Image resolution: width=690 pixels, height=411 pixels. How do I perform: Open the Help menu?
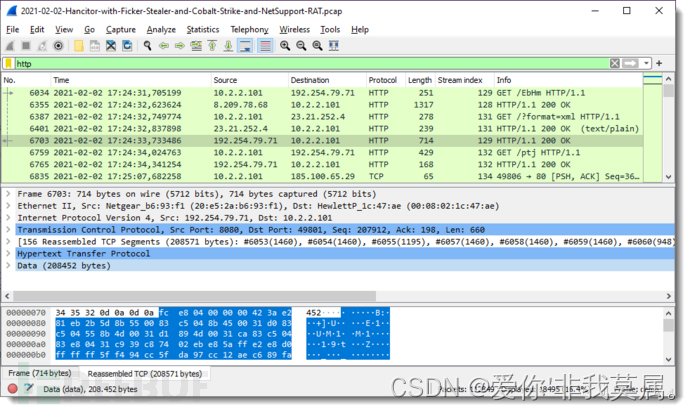point(360,29)
